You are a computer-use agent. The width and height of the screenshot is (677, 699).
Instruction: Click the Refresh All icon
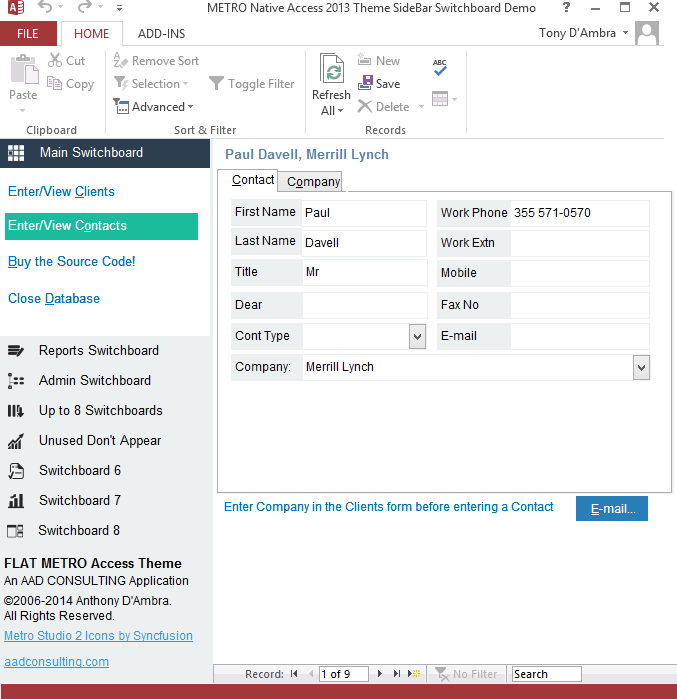click(332, 69)
